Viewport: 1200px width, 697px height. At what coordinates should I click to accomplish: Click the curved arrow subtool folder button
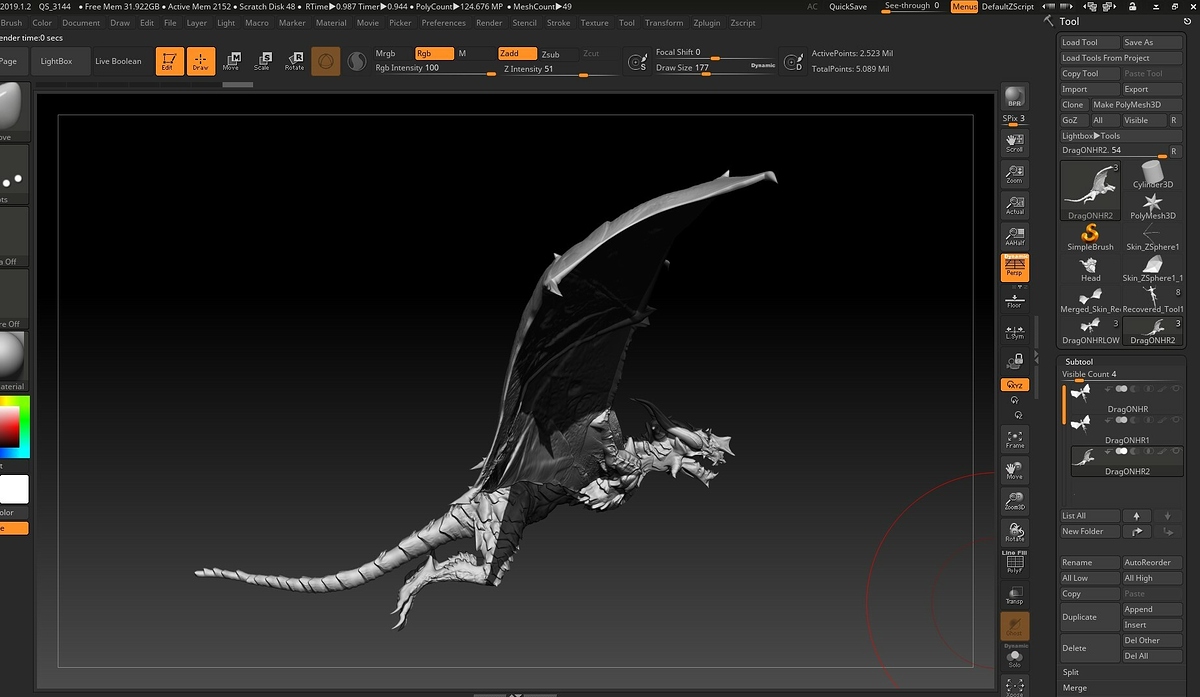click(x=1136, y=531)
